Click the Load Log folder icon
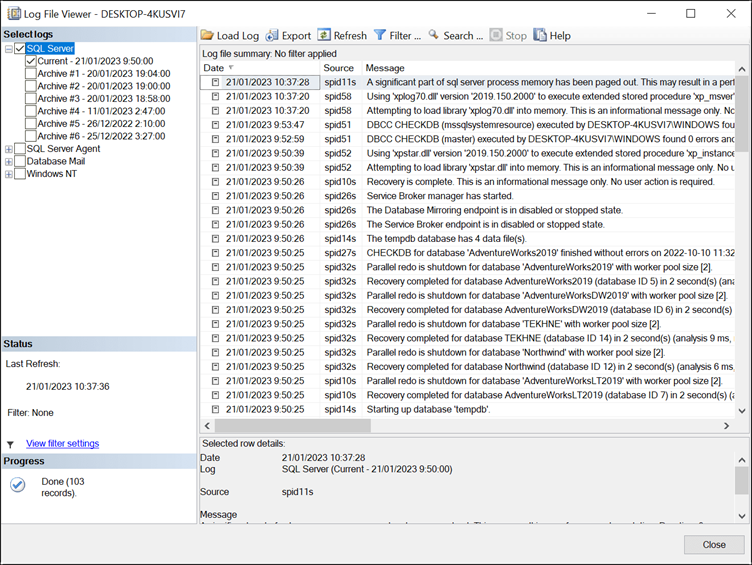The height and width of the screenshot is (565, 752). point(207,35)
